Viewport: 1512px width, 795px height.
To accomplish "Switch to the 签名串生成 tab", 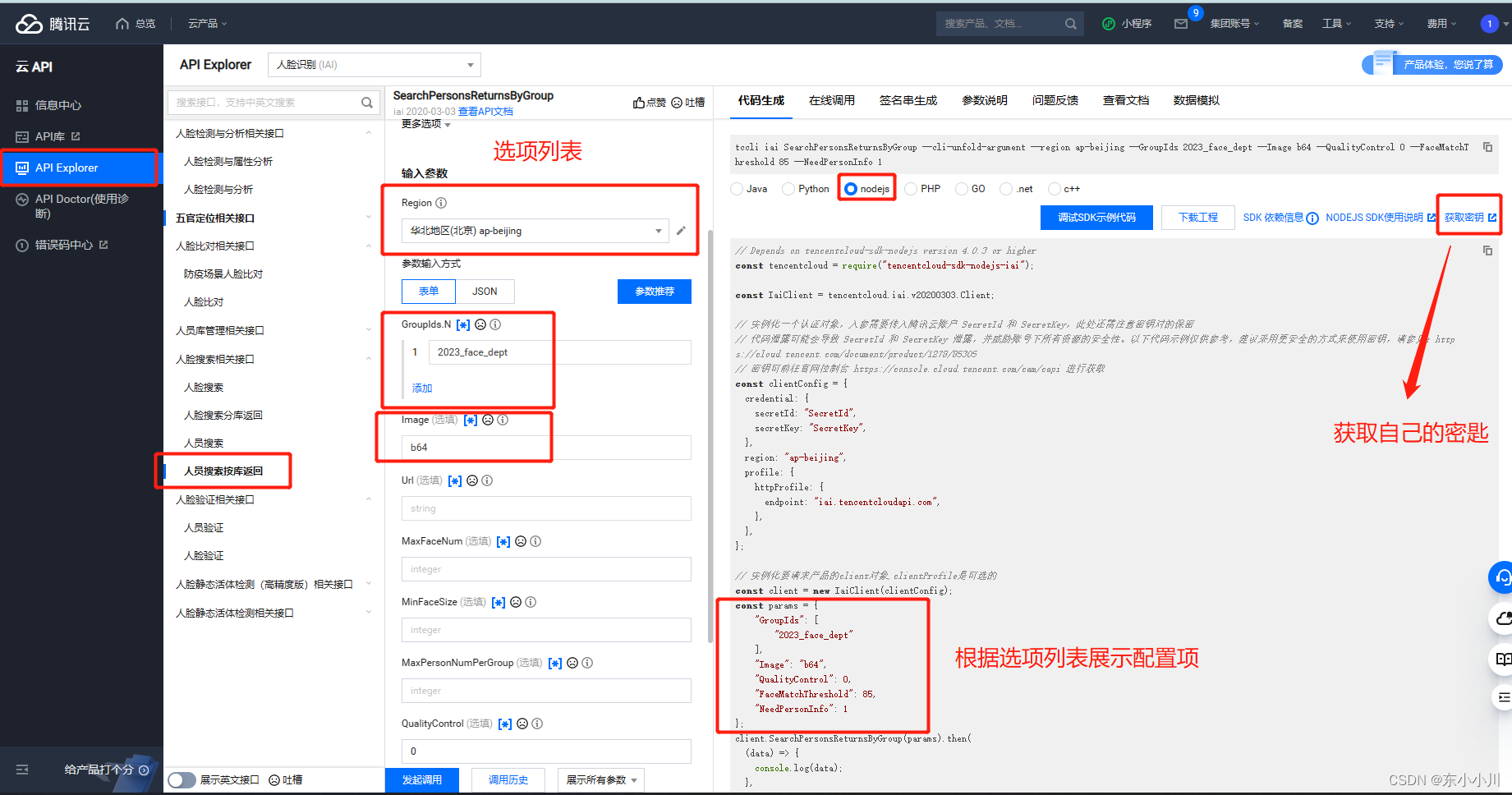I will (908, 100).
